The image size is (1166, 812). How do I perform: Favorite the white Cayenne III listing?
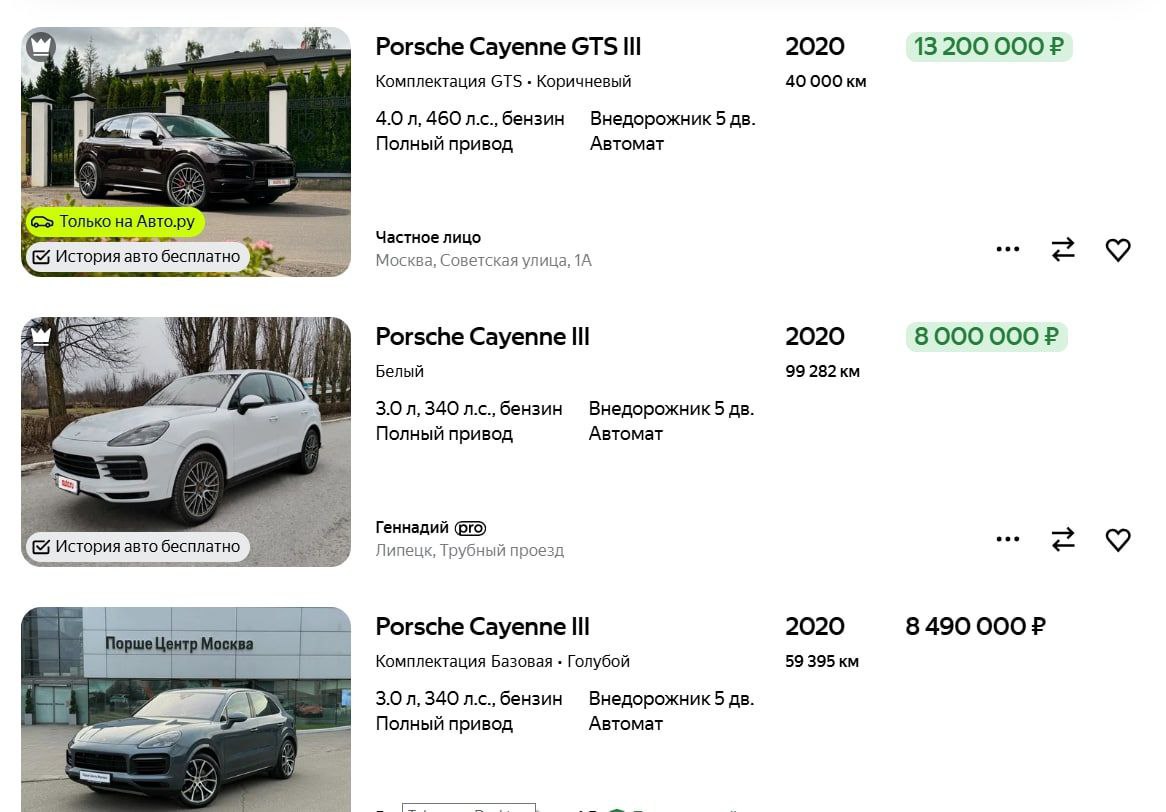(1117, 540)
